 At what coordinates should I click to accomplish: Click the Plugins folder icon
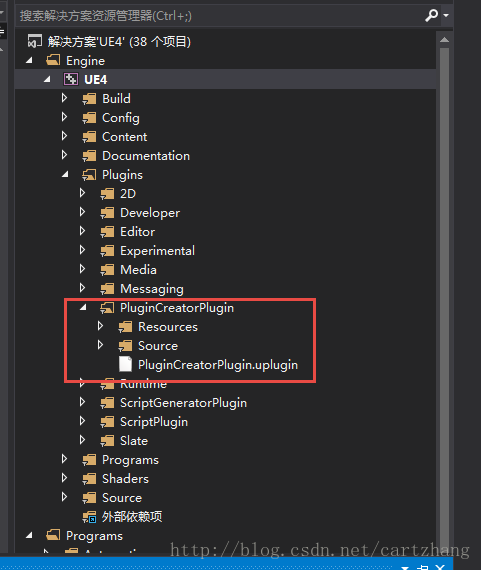pos(89,174)
